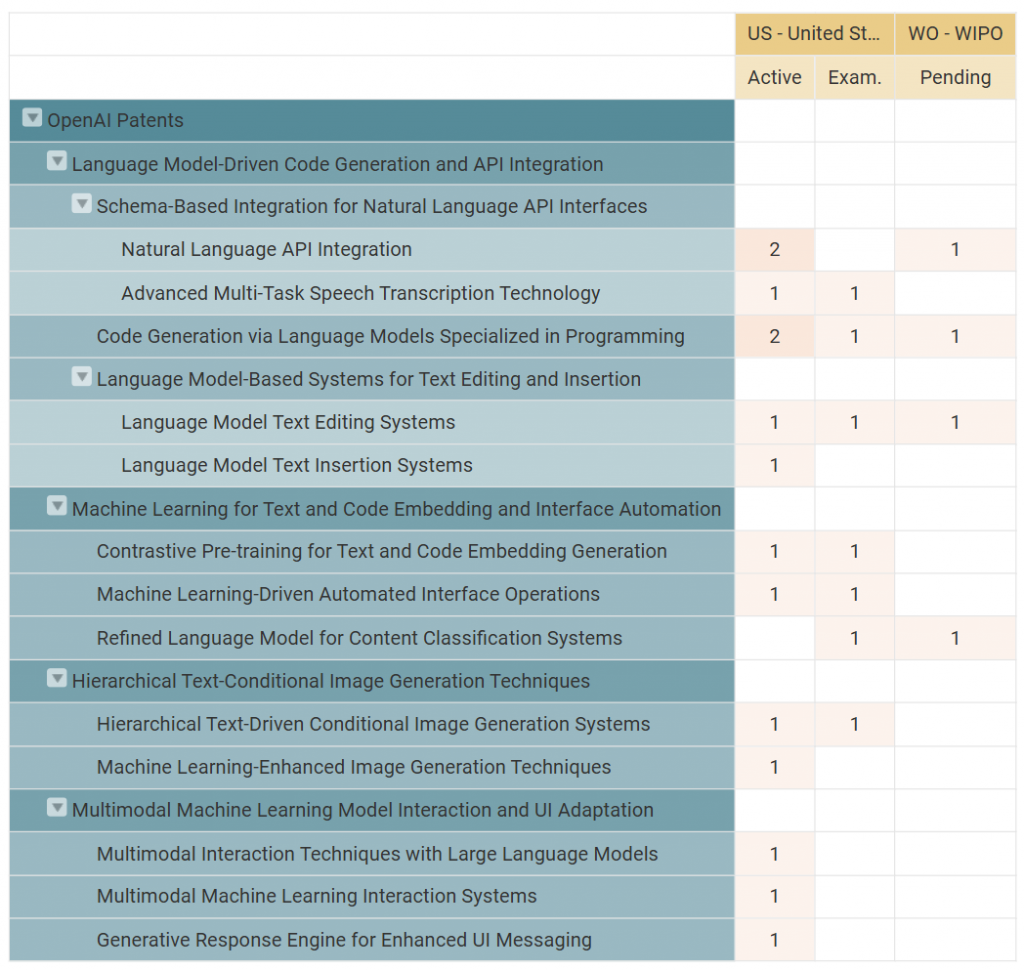The height and width of the screenshot is (971, 1024).
Task: Select Hierarchical Text-Driven Conditional Image Generation Systems row
Action: (x=372, y=724)
